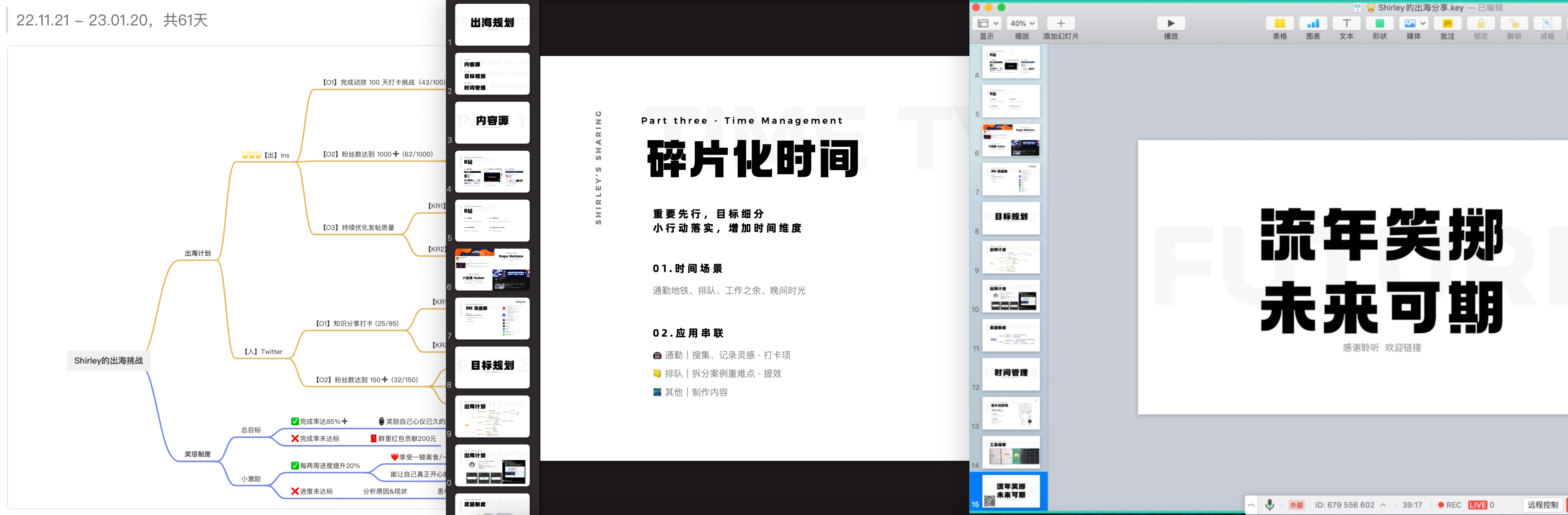Screen dimensions: 1568x515
Task: Click the 完成率达85%+ node
Action: pos(320,421)
